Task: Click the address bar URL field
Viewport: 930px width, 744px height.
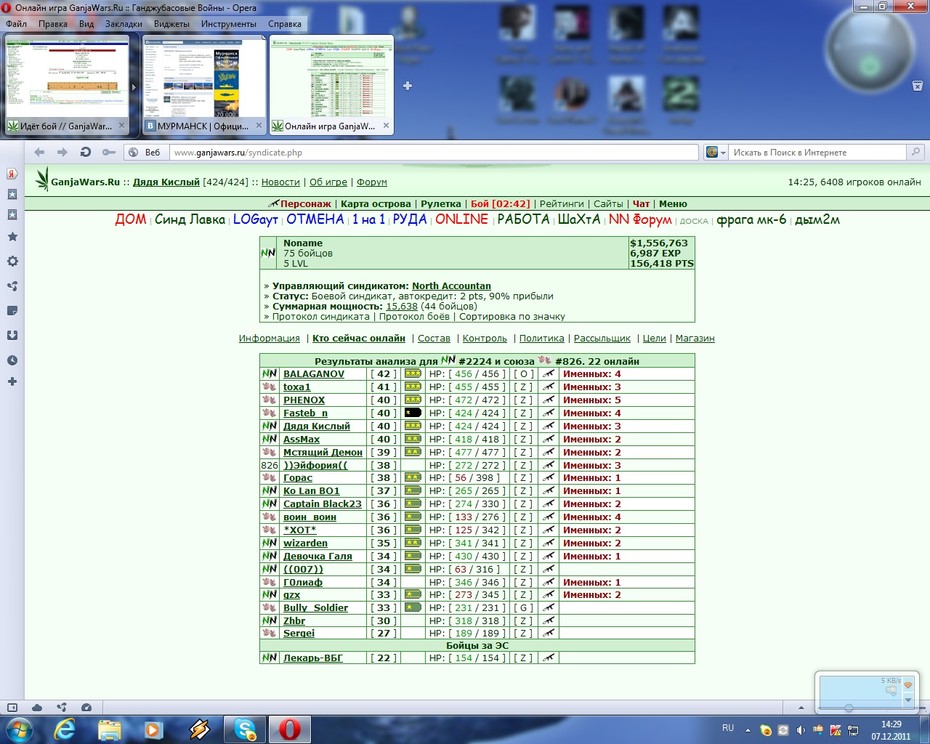Action: [x=434, y=152]
